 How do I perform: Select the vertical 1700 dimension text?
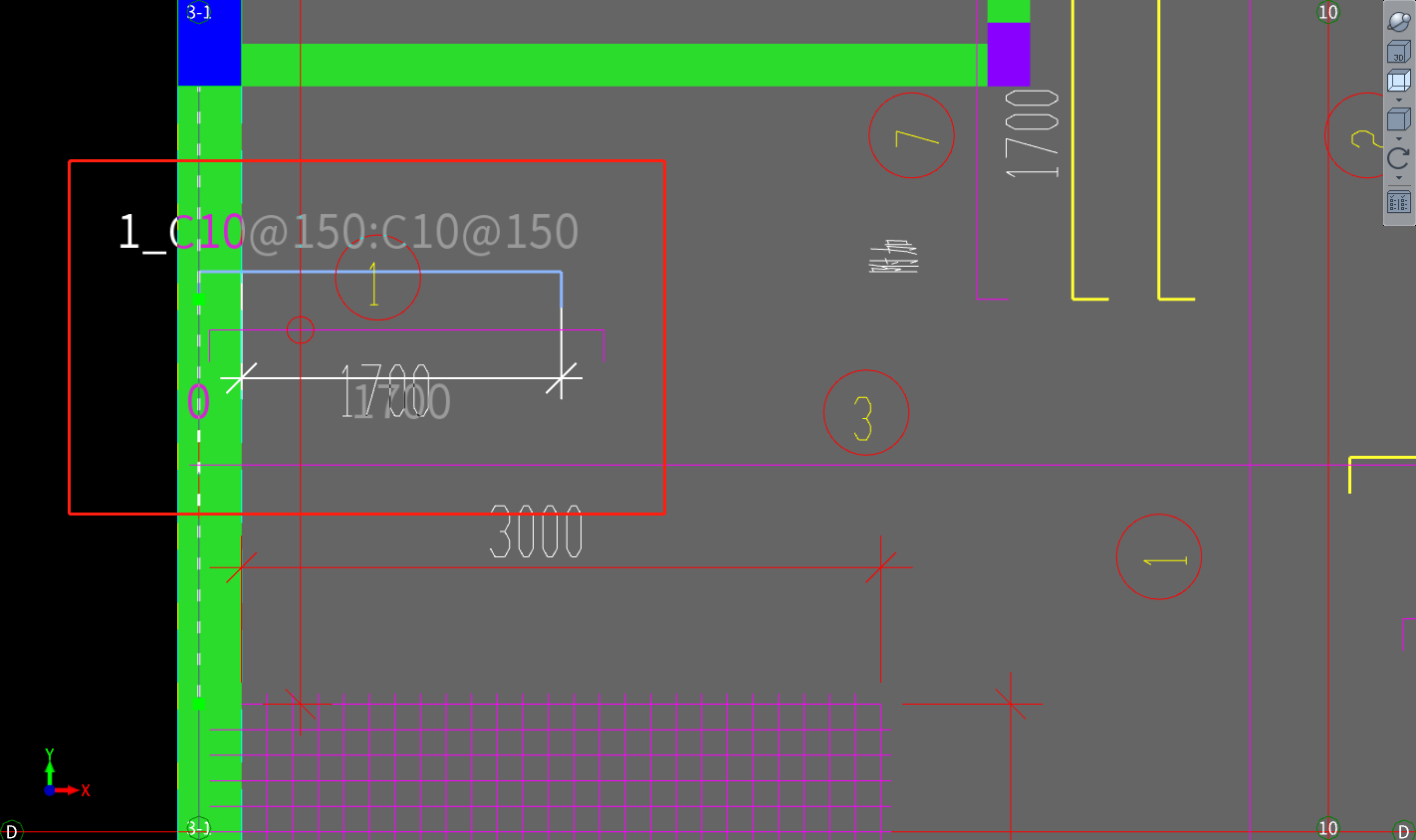[1032, 133]
